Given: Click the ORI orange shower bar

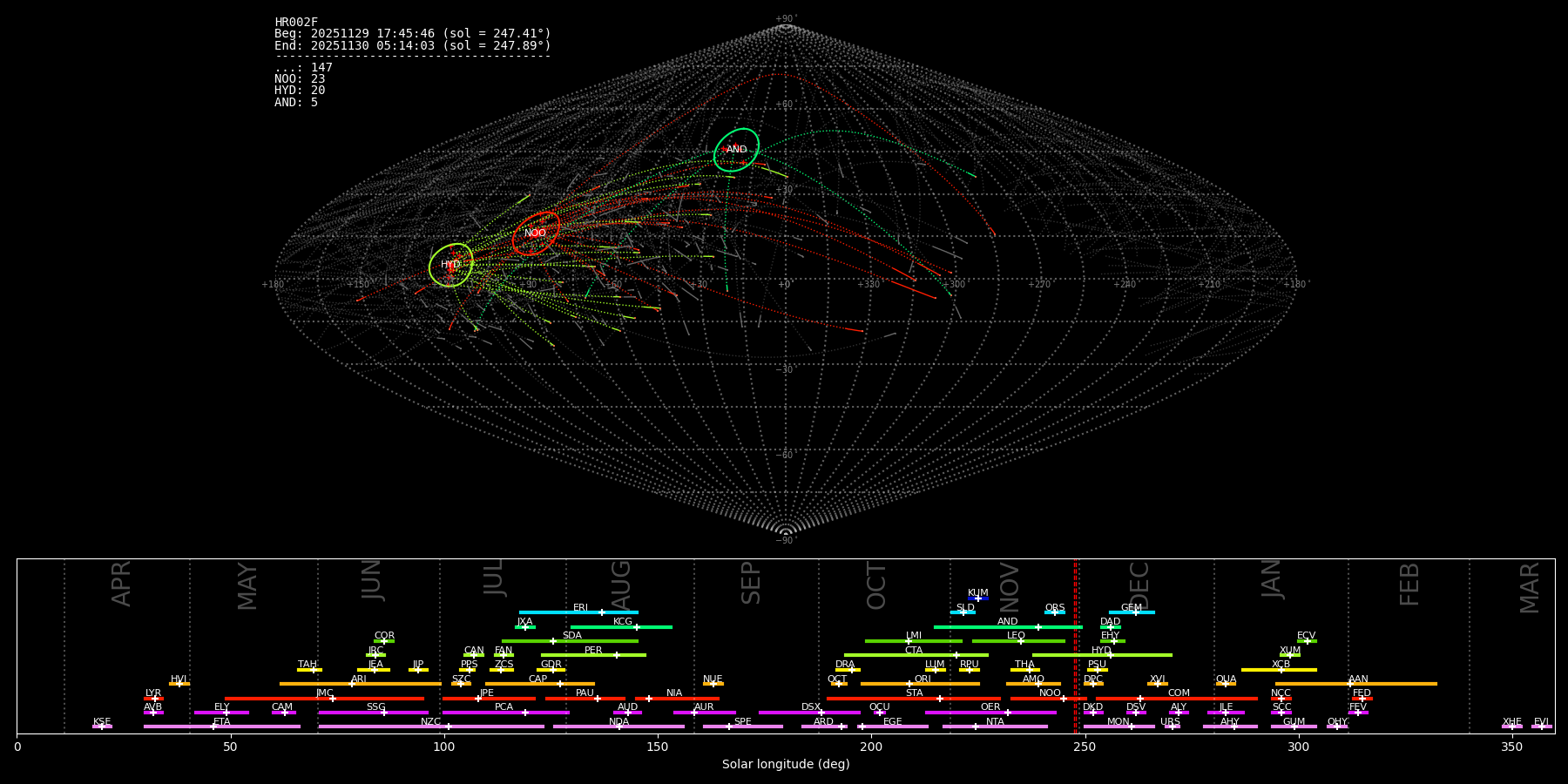Looking at the screenshot, I should point(920,684).
